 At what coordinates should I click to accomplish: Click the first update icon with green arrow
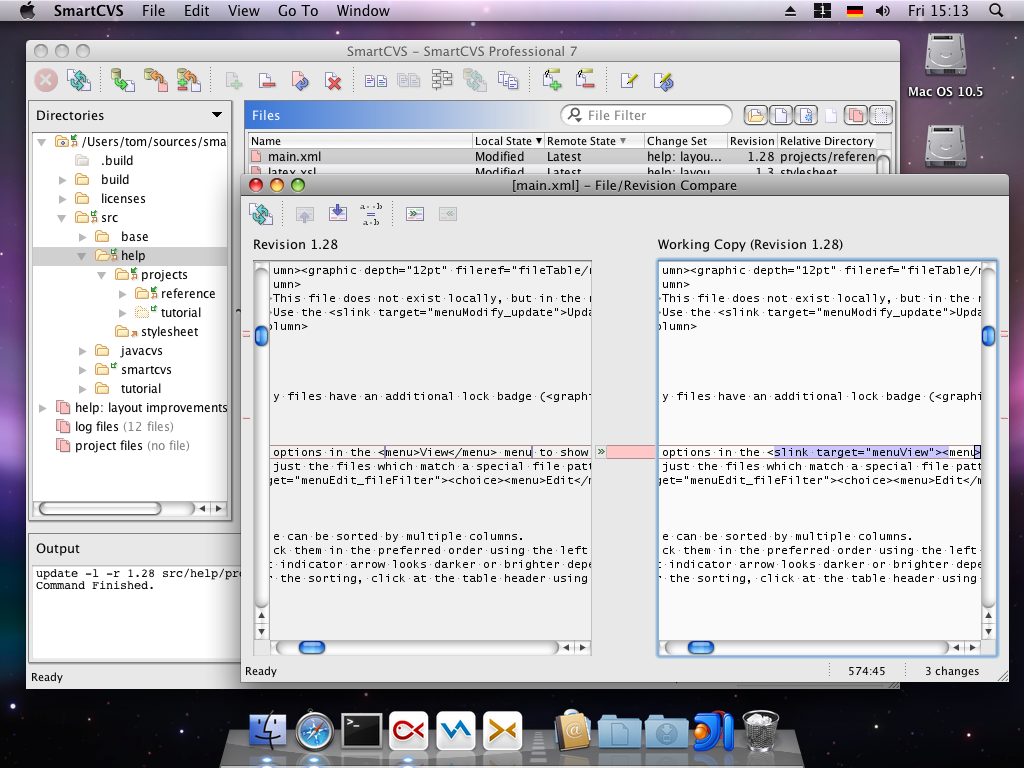point(123,80)
